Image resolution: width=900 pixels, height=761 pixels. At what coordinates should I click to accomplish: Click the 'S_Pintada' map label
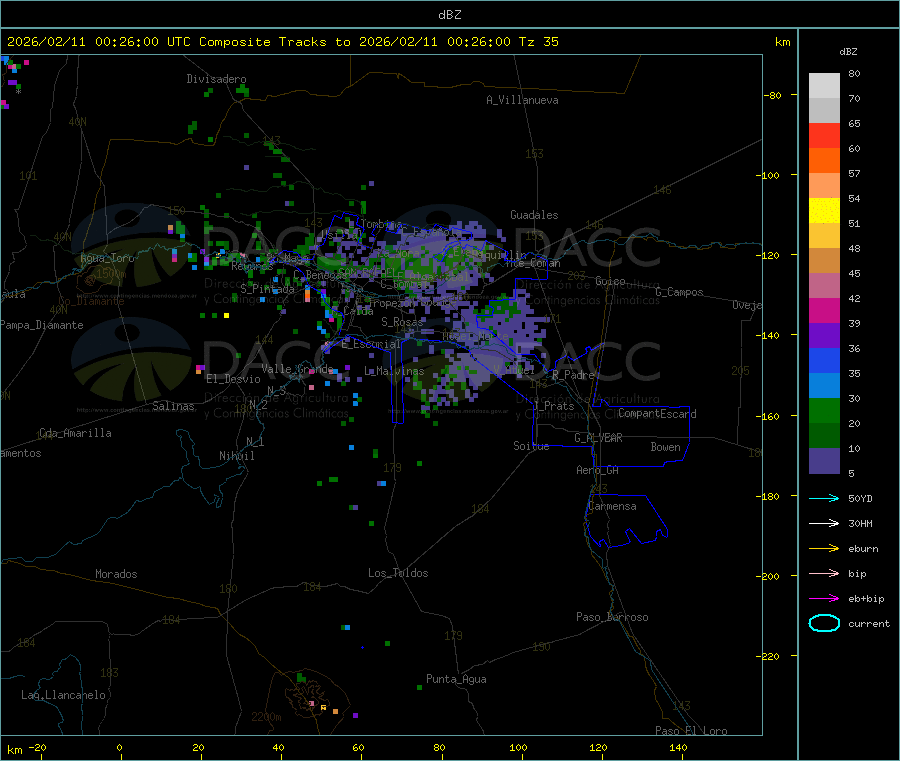pos(267,289)
